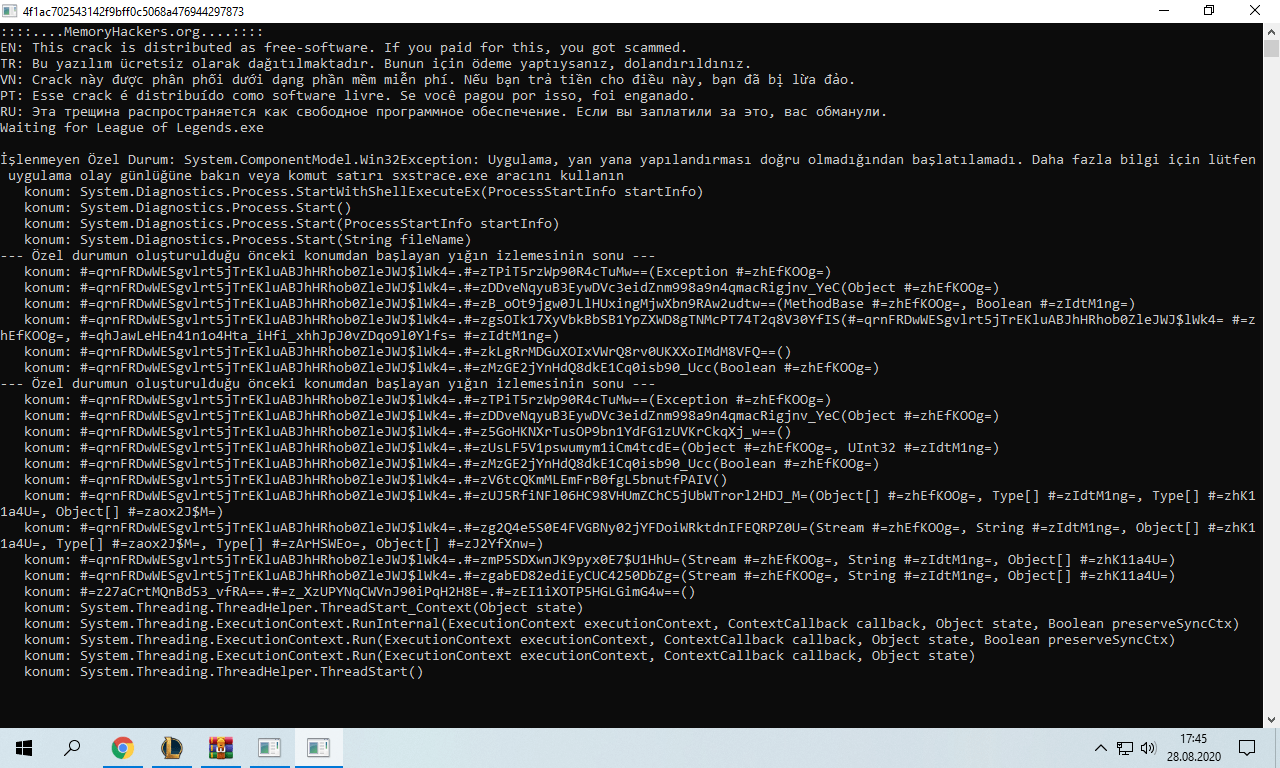This screenshot has width=1280, height=768.
Task: Launch Google Chrome from the taskbar
Action: (x=123, y=747)
